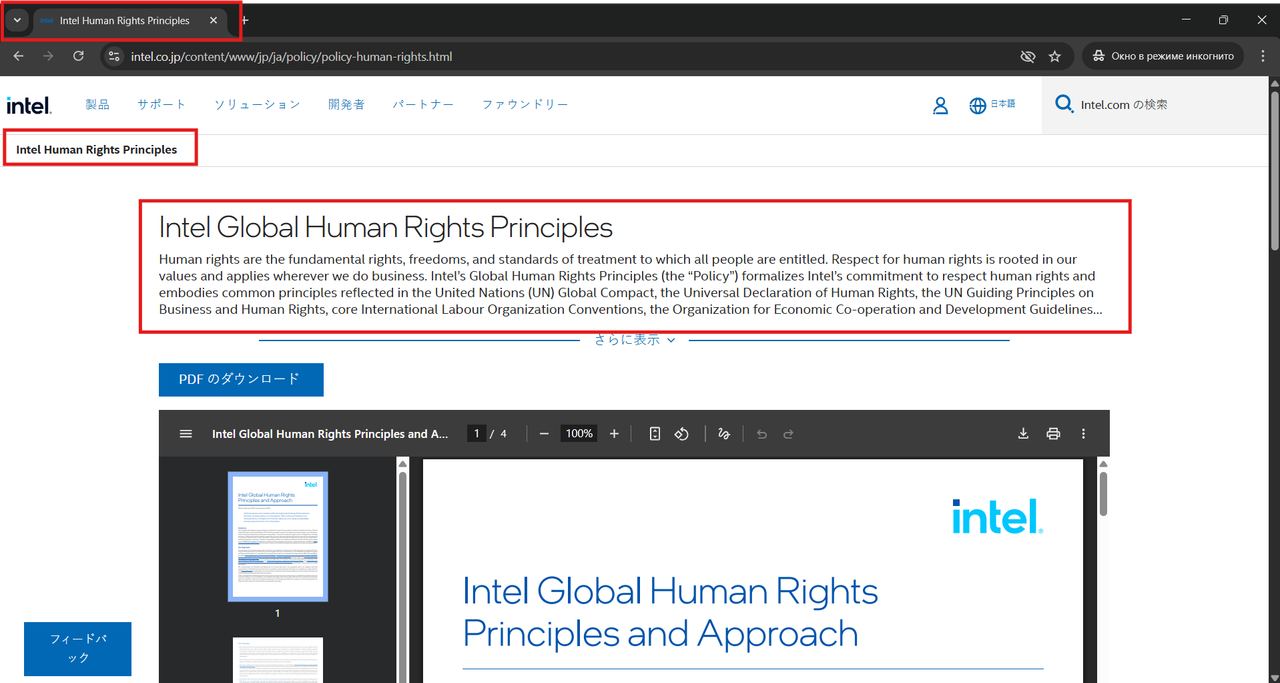The height and width of the screenshot is (683, 1280).
Task: Open the ソリューション navigation menu
Action: pyautogui.click(x=257, y=105)
